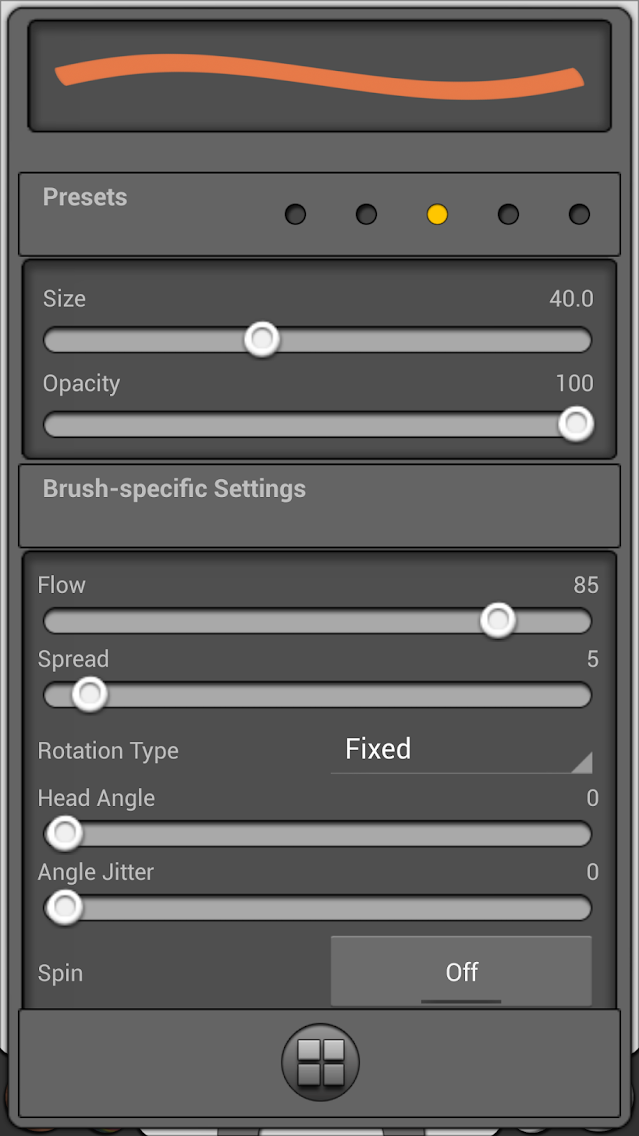Image resolution: width=639 pixels, height=1136 pixels.
Task: Open the Rotation Type dropdown
Action: tap(460, 750)
